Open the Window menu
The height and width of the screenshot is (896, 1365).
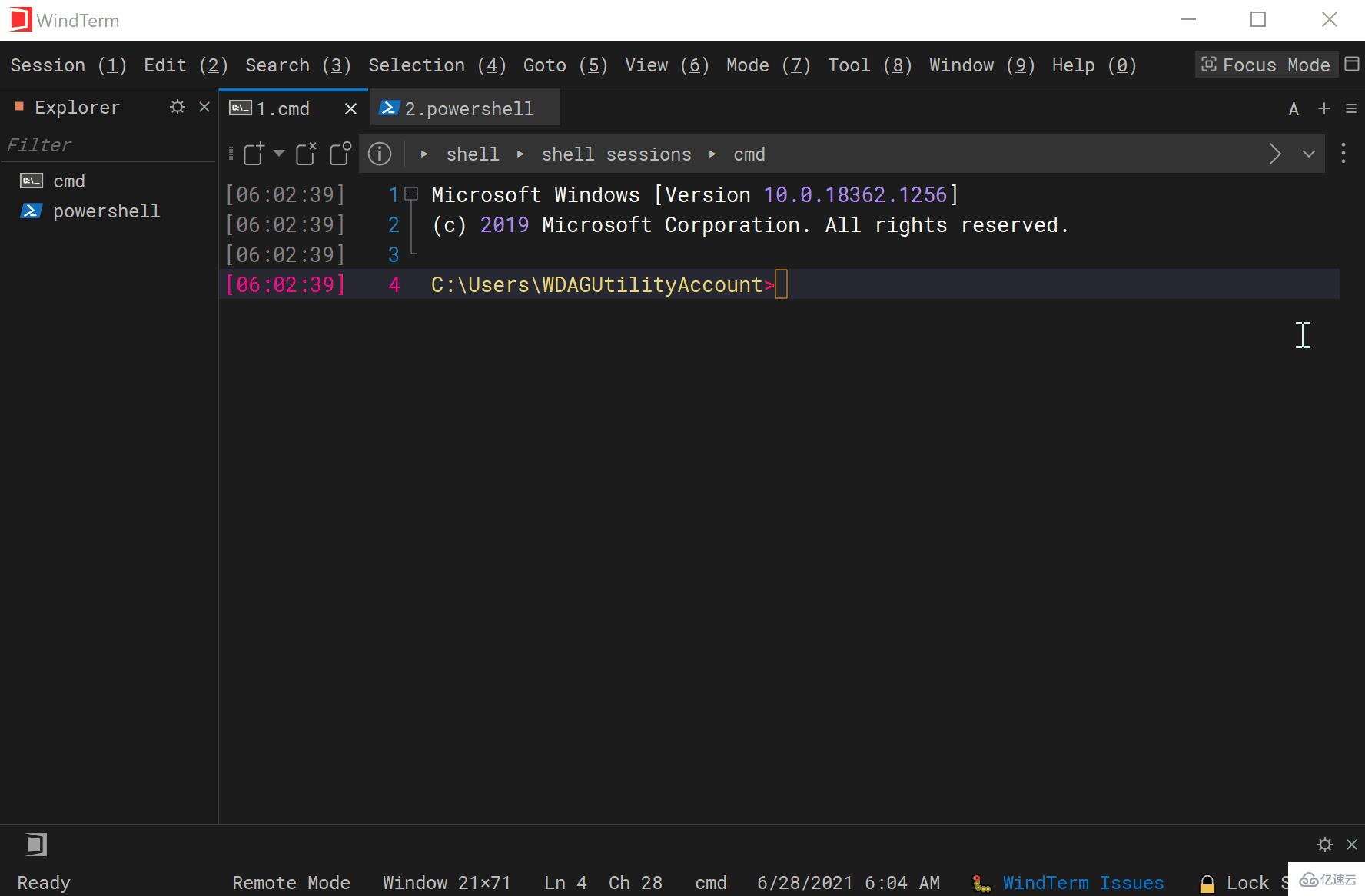point(982,65)
